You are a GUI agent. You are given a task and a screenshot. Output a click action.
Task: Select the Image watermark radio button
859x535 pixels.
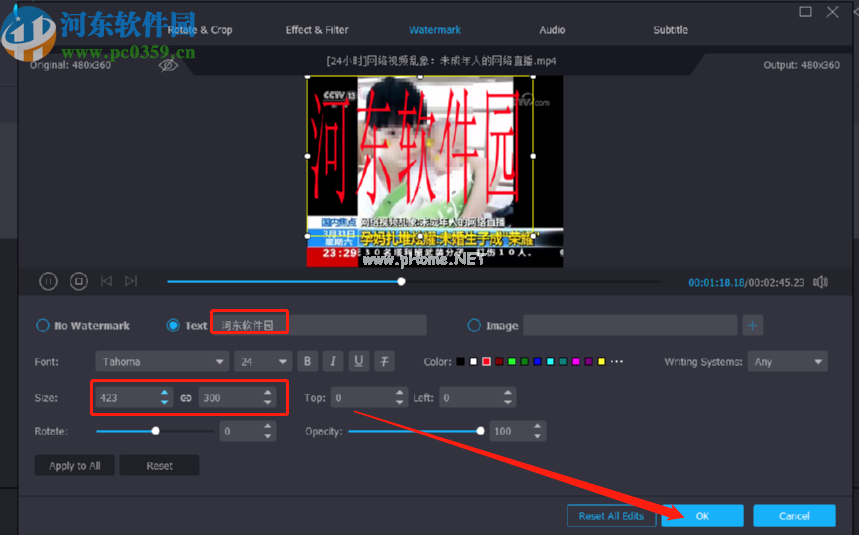(x=474, y=325)
